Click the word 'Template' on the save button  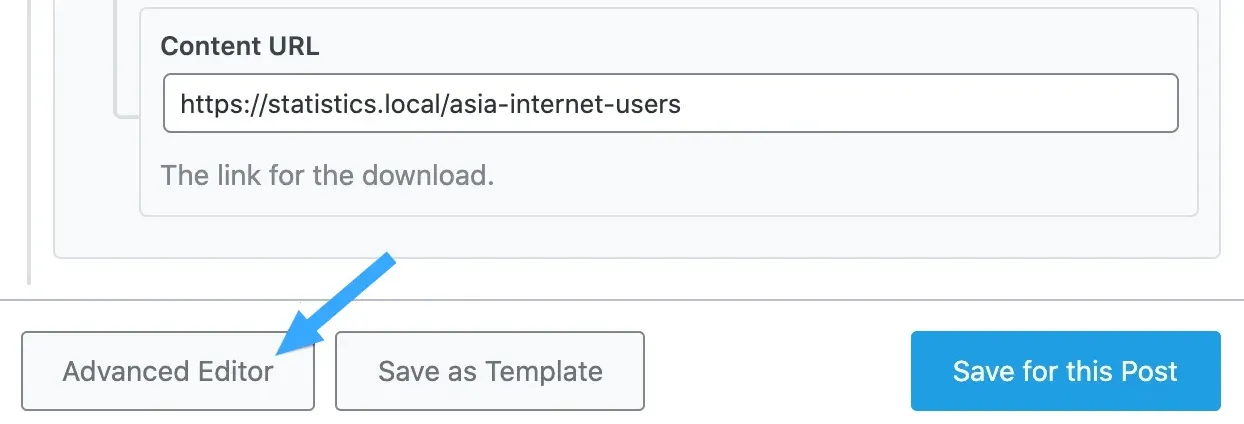pos(544,371)
